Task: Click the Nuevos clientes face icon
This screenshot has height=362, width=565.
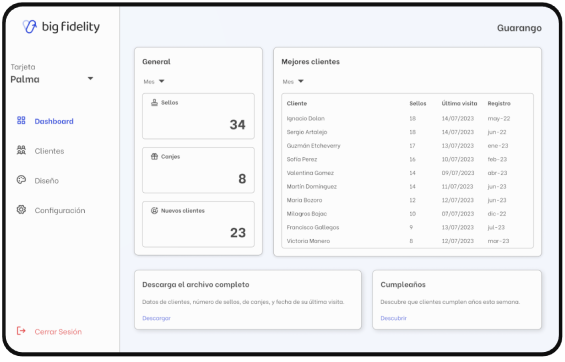Action: coord(154,211)
